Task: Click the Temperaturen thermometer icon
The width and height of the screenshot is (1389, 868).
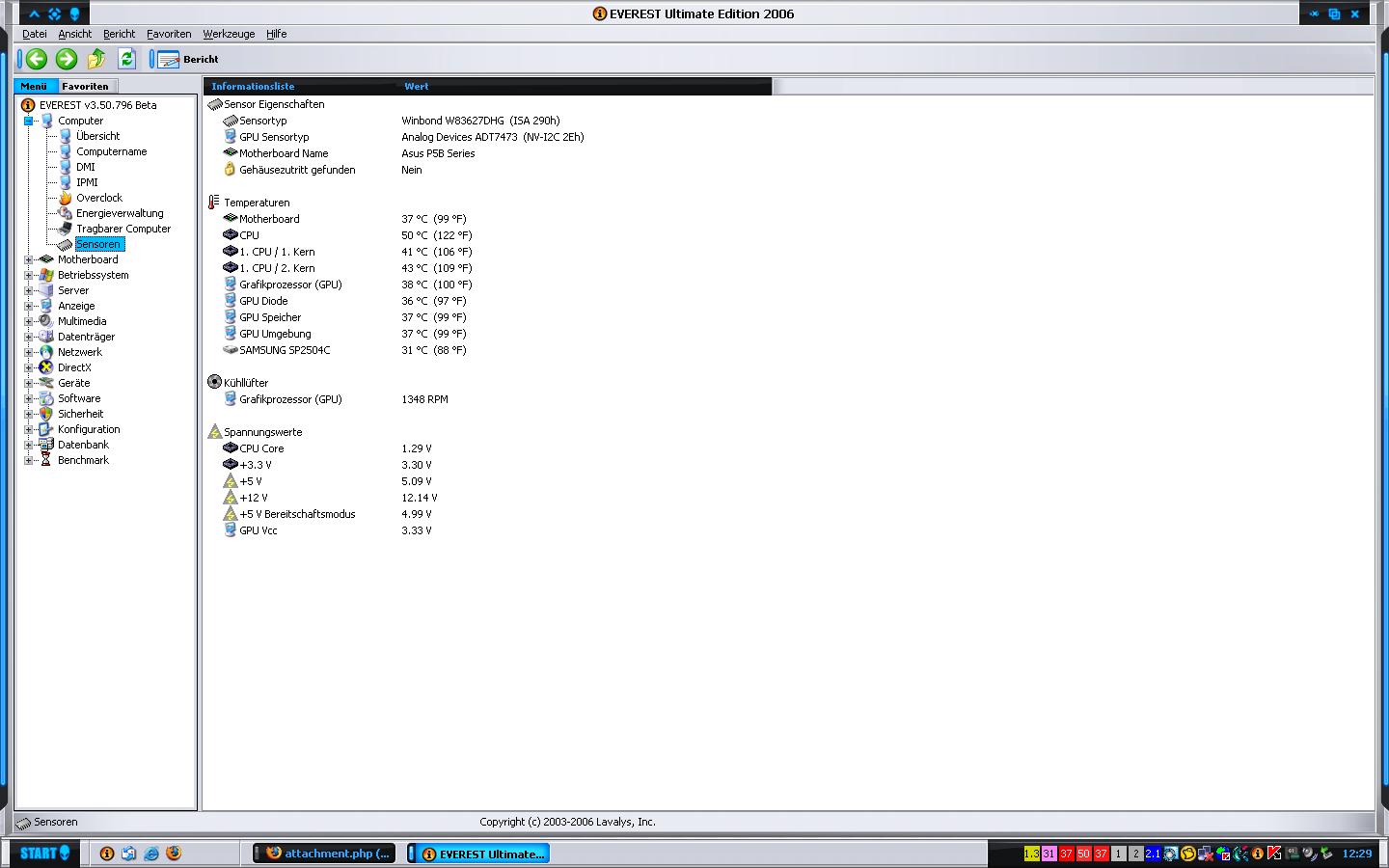Action: [214, 203]
